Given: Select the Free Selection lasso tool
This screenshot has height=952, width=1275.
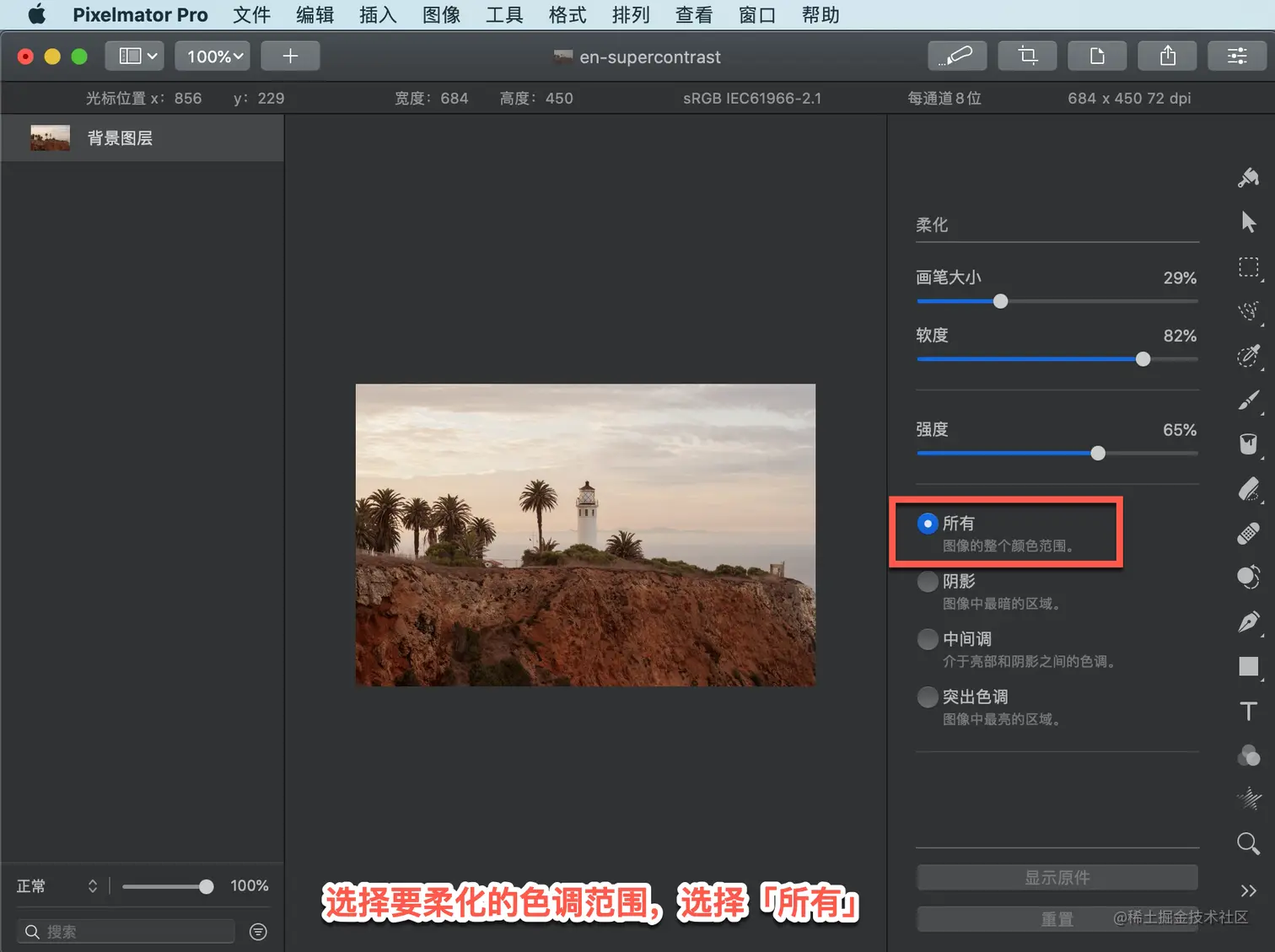Looking at the screenshot, I should click(x=1249, y=311).
